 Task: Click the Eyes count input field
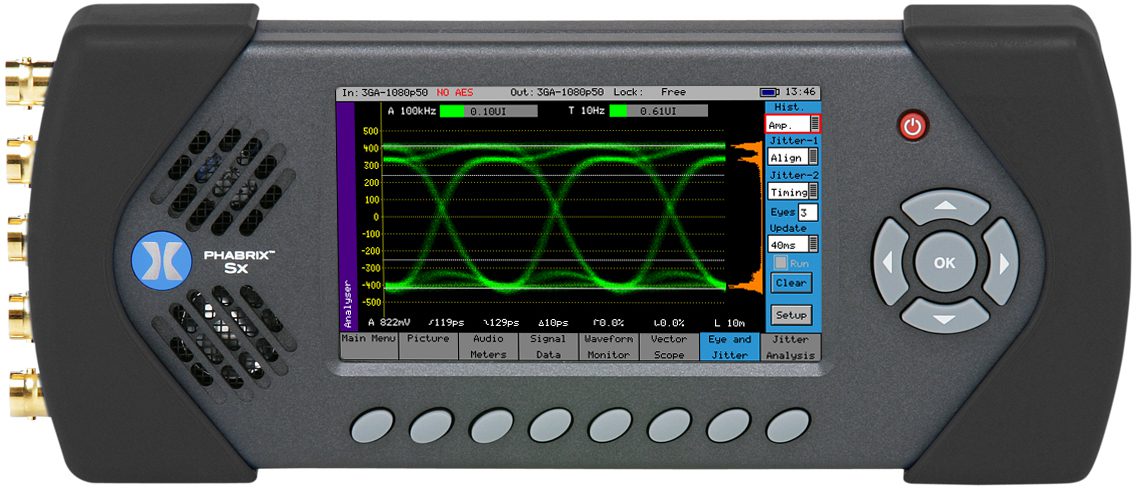[808, 212]
